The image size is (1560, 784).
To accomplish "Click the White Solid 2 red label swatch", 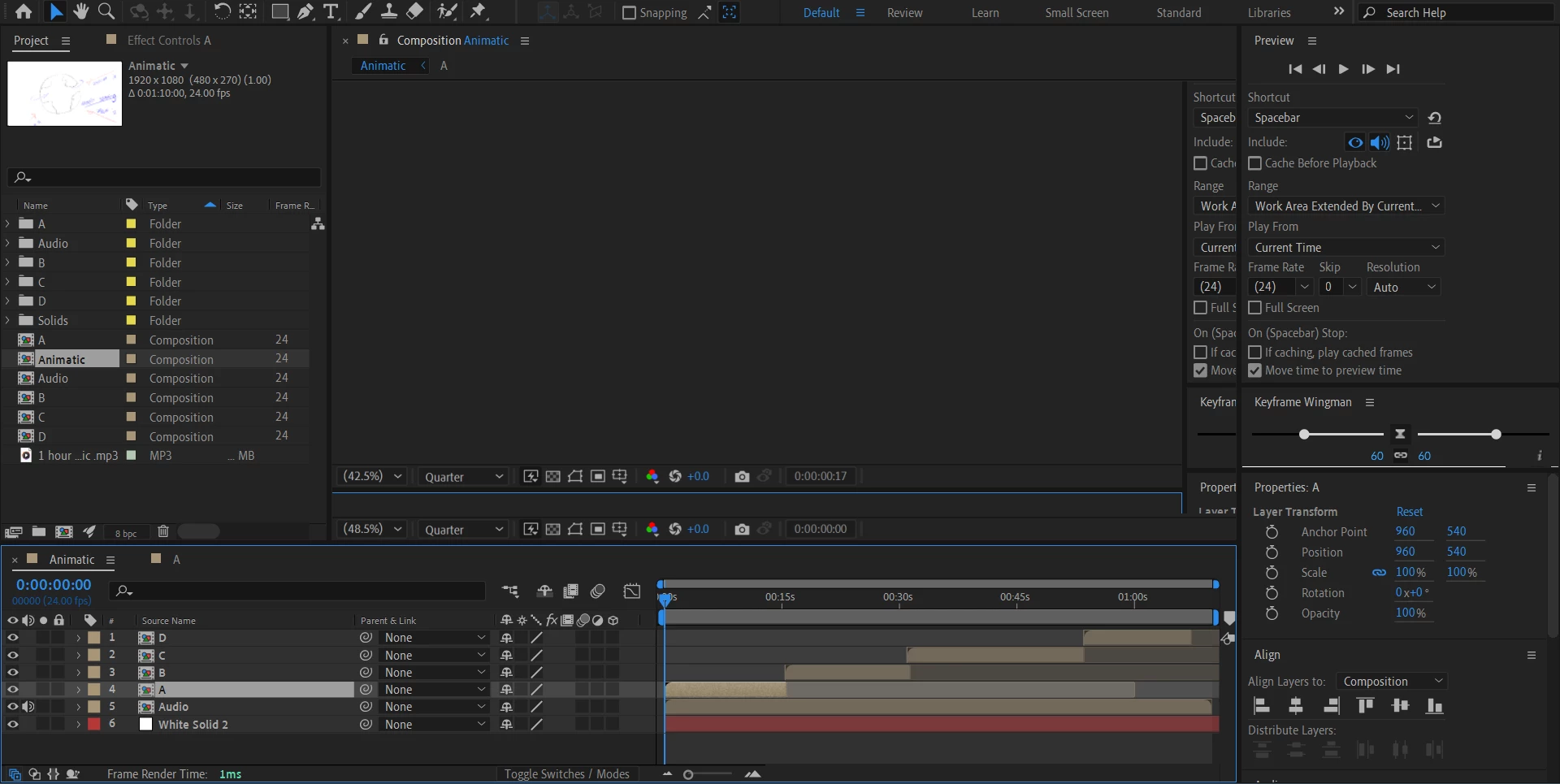I will [94, 724].
